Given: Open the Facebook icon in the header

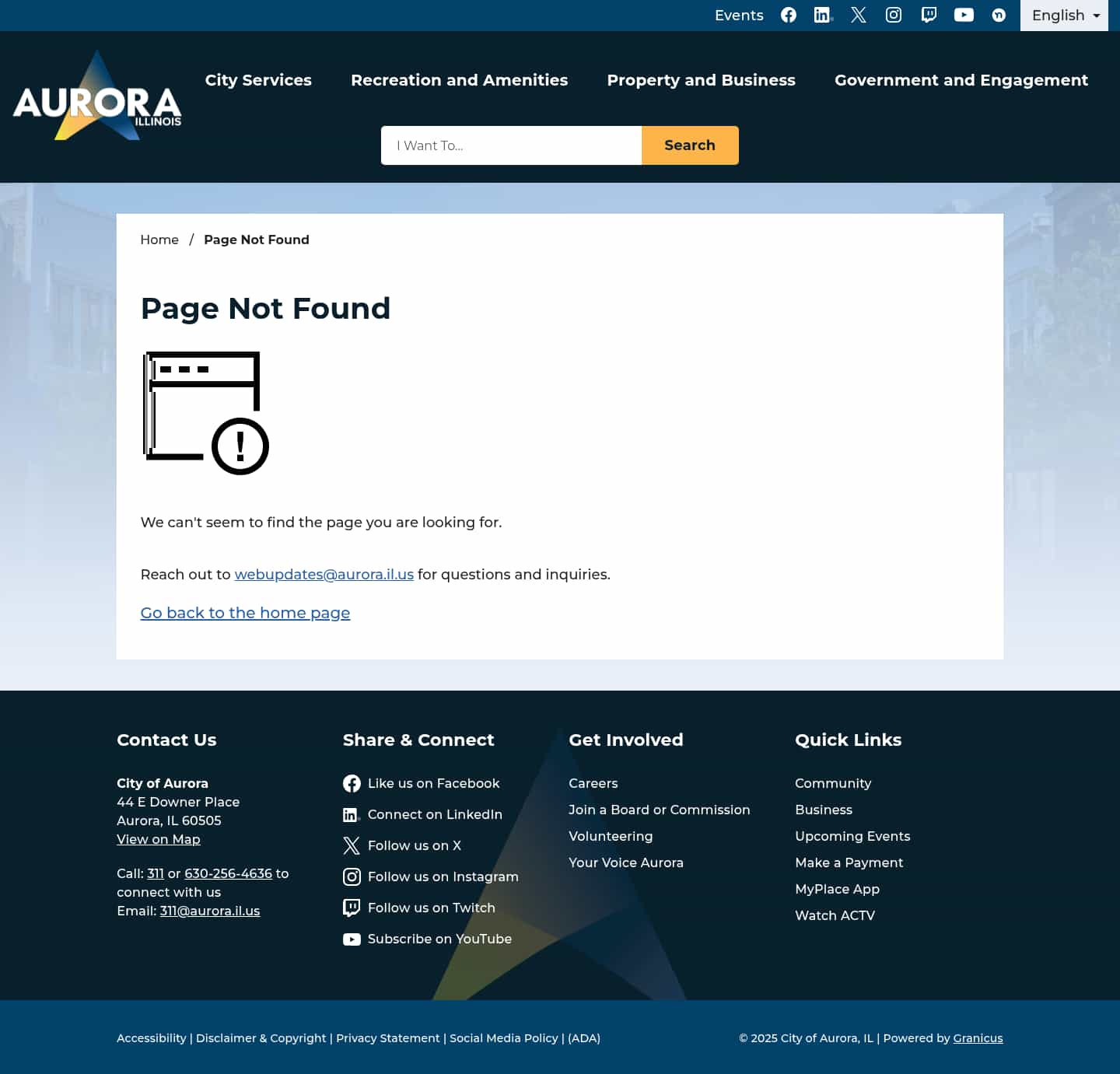Looking at the screenshot, I should tap(788, 15).
